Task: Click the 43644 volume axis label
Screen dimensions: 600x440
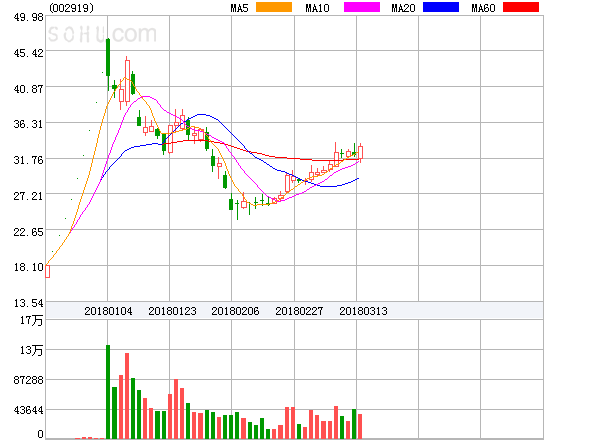Action: coord(29,410)
